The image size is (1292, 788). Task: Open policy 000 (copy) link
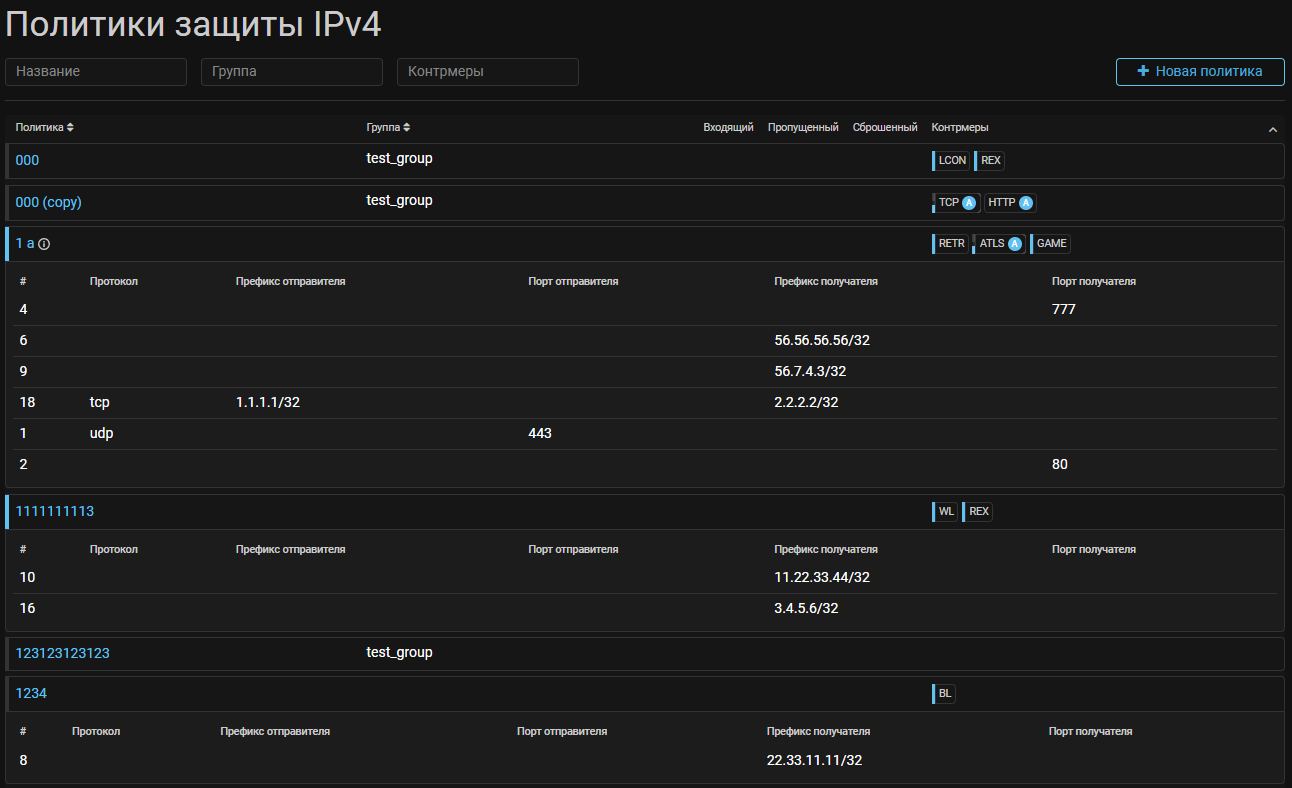[48, 202]
